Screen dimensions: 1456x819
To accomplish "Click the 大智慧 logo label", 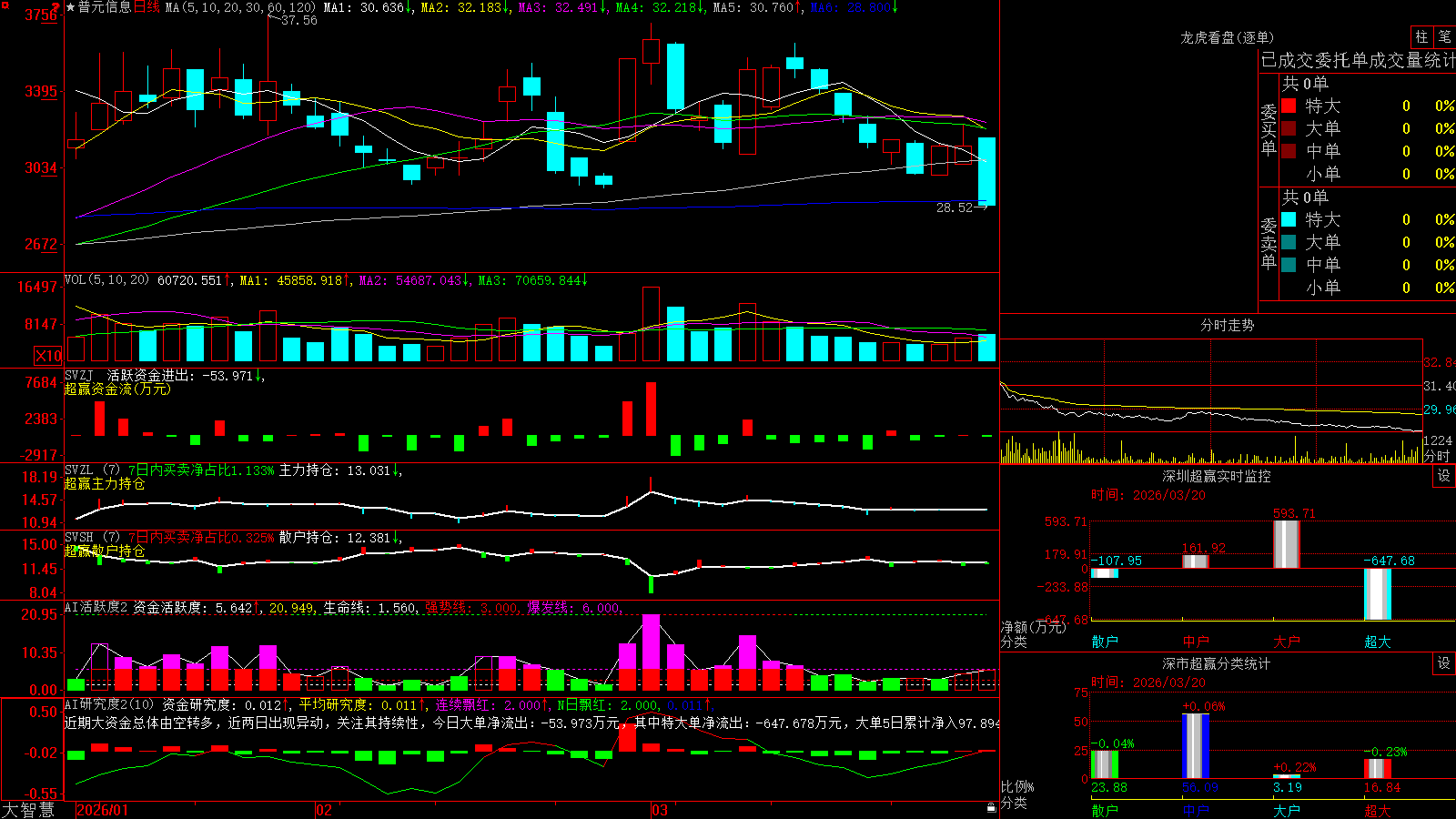I will (28, 810).
